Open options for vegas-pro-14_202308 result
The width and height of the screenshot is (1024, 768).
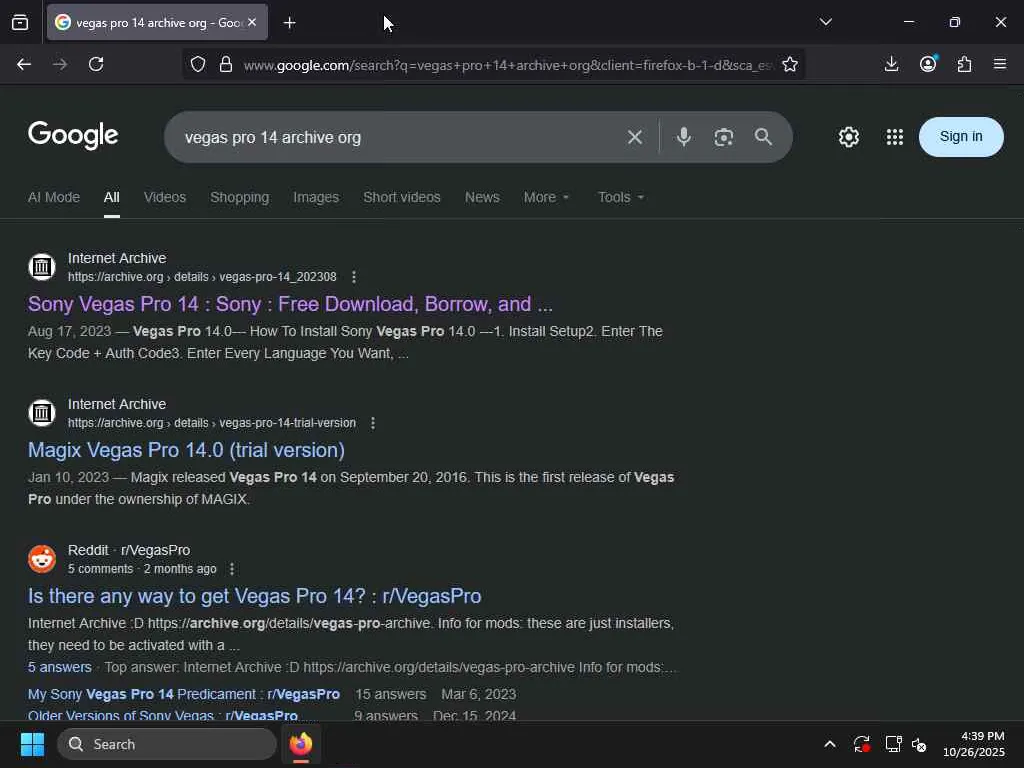tap(354, 277)
